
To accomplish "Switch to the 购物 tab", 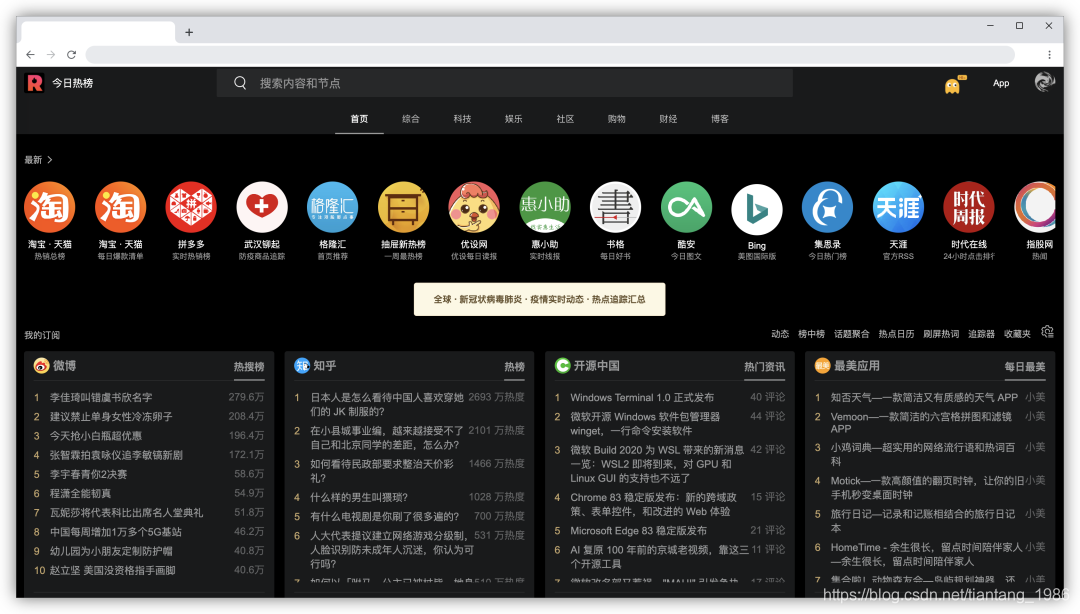I will point(616,119).
